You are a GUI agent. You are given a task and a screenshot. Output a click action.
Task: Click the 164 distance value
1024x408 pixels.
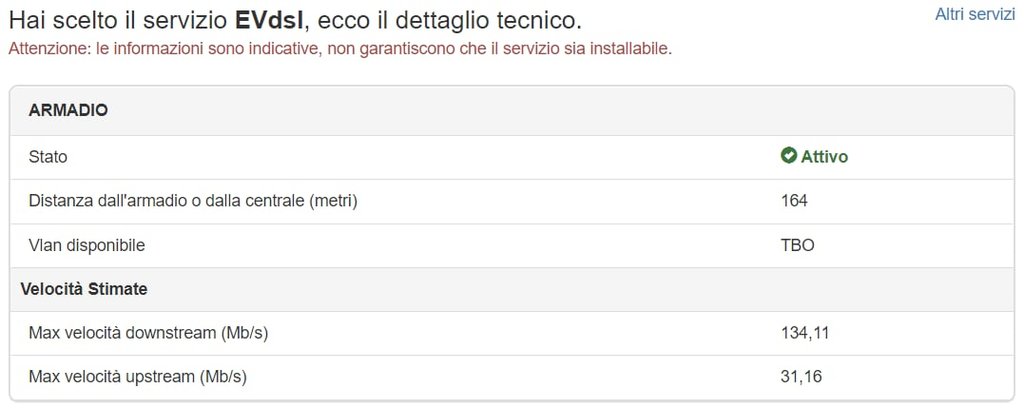[794, 201]
